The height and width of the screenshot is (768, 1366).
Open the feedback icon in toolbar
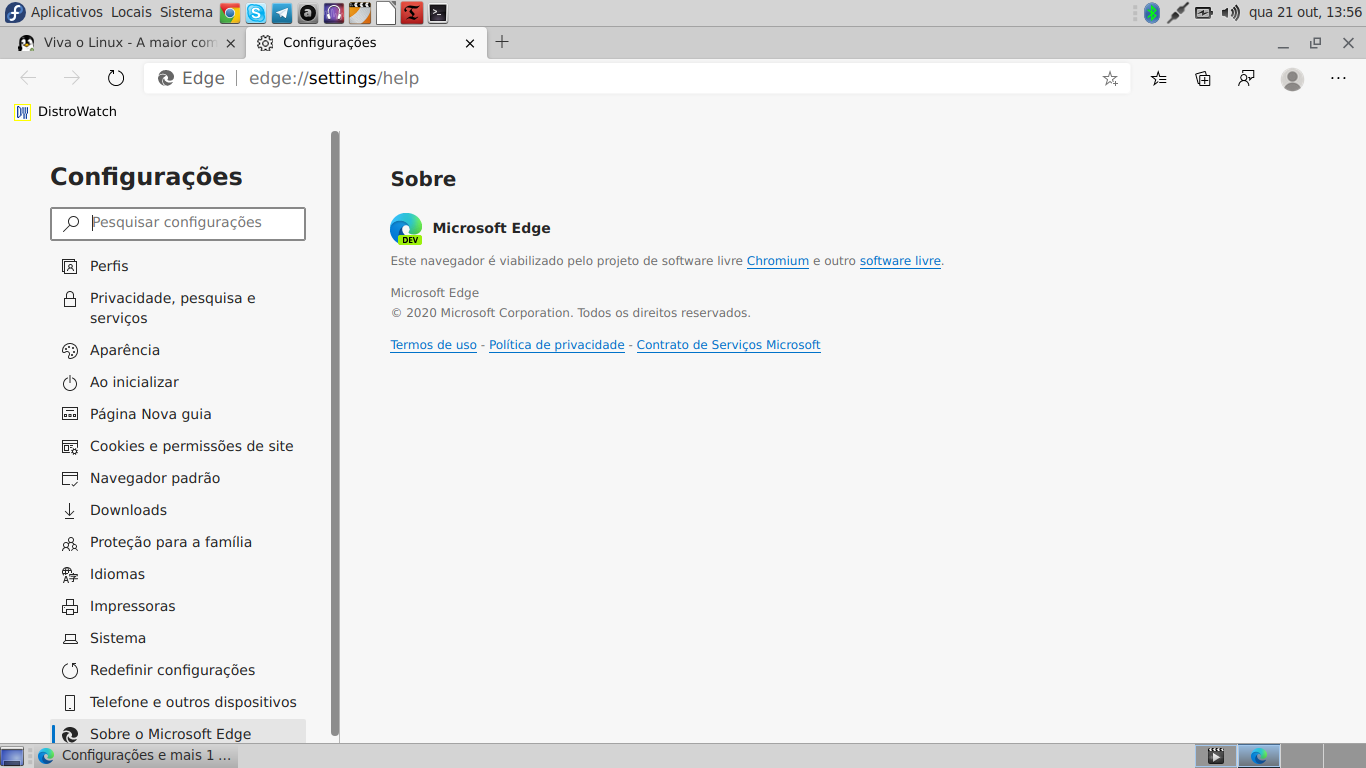click(1246, 78)
